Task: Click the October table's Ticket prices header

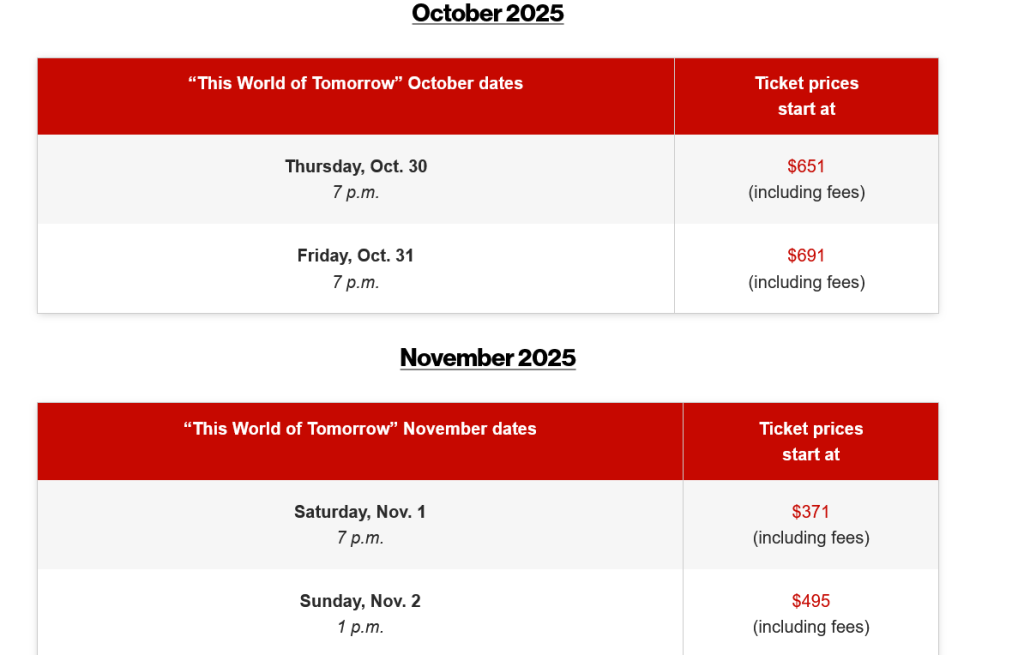Action: click(806, 96)
